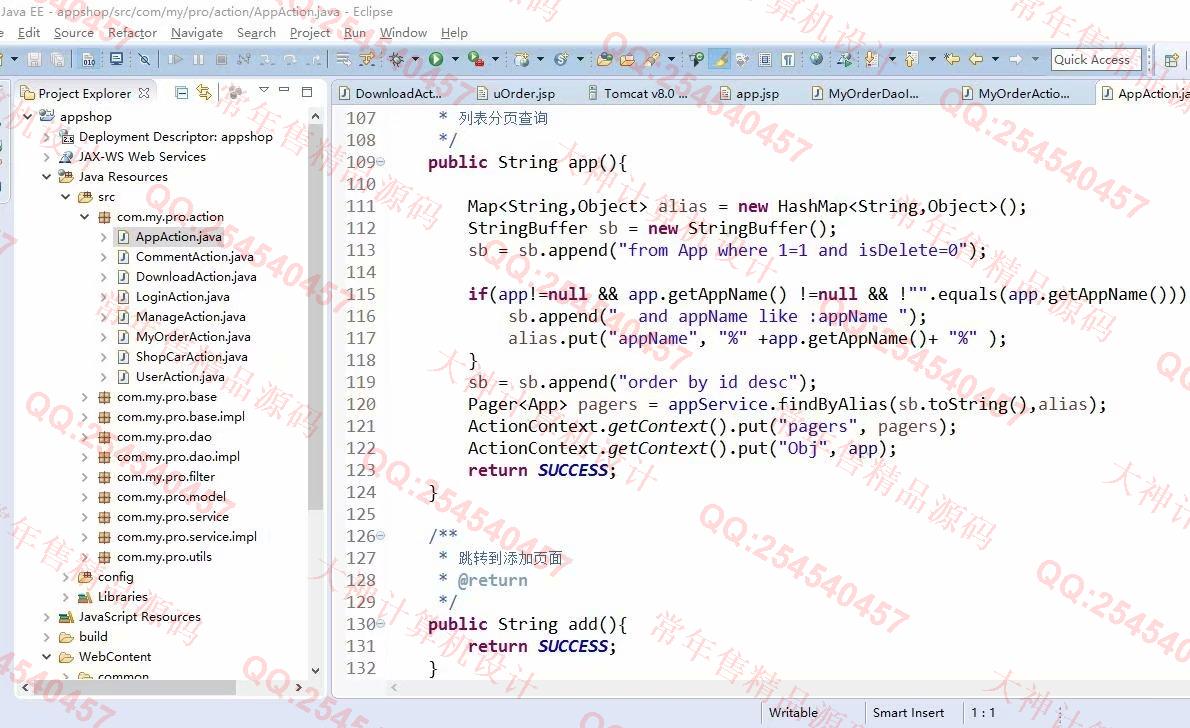
Task: Collapse the Java Resources node
Action: [47, 176]
